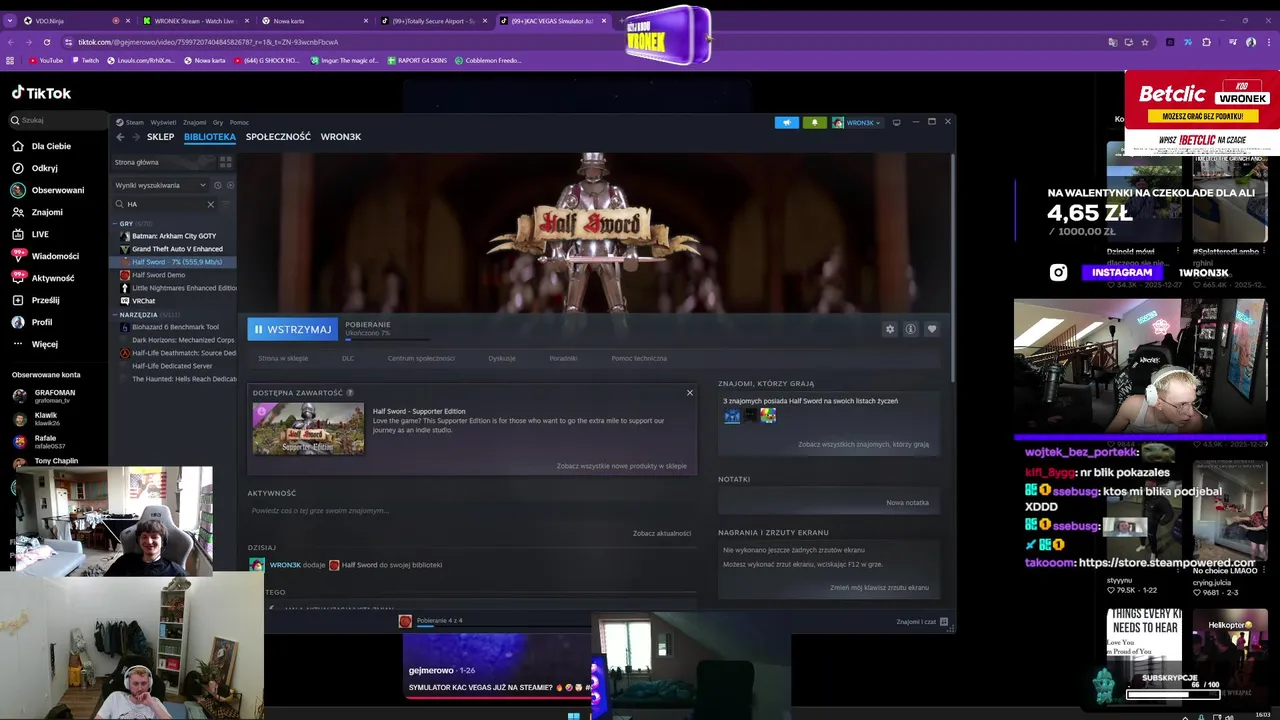Open TikTok Wiadomości inbox
Viewport: 1280px width, 720px height.
55,256
